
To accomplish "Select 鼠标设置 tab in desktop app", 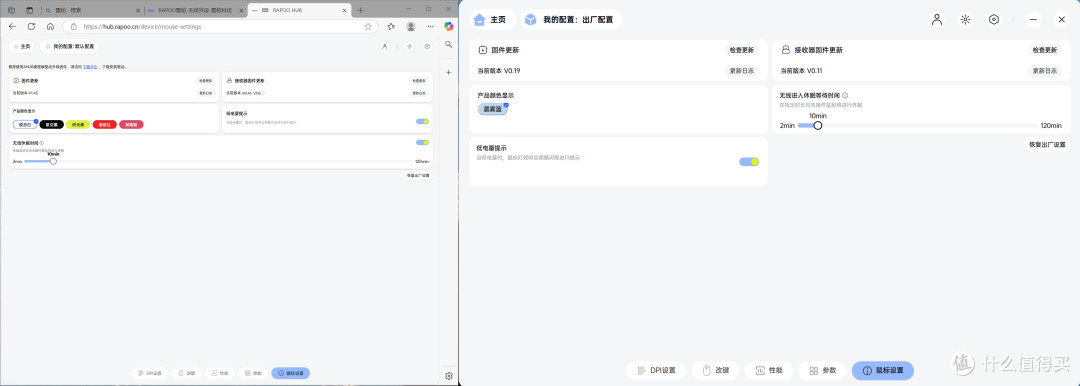I will tap(883, 370).
